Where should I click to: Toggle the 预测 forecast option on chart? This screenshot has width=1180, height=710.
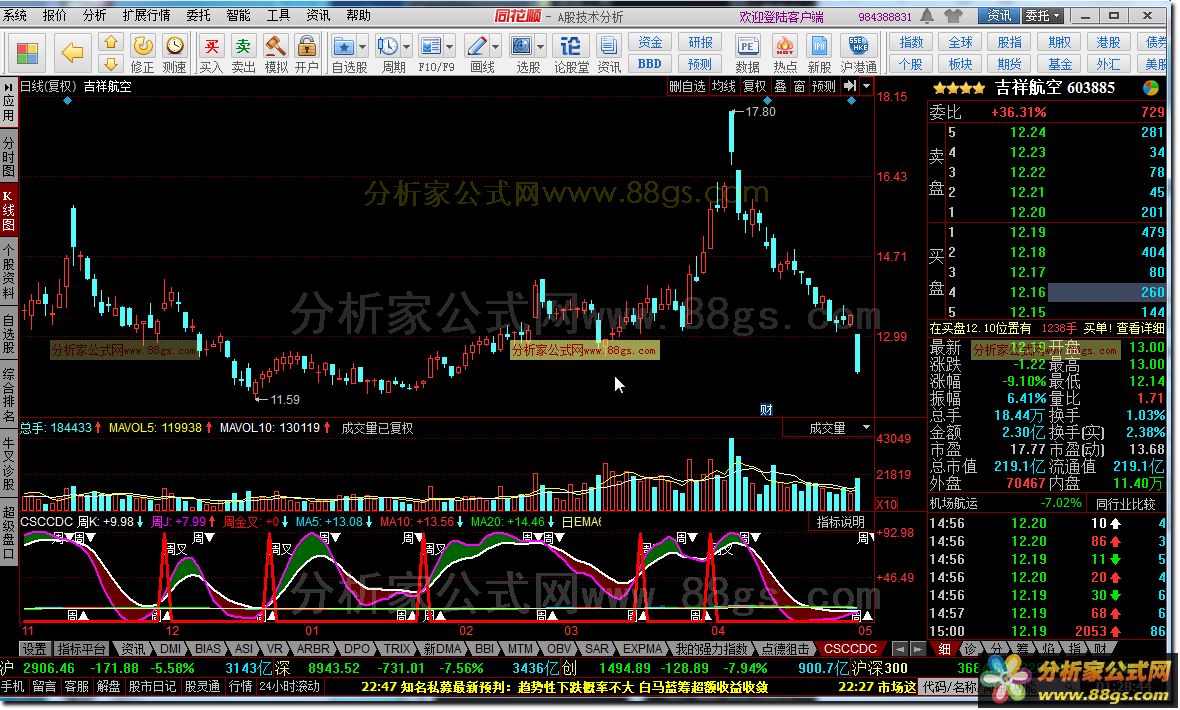pyautogui.click(x=823, y=87)
